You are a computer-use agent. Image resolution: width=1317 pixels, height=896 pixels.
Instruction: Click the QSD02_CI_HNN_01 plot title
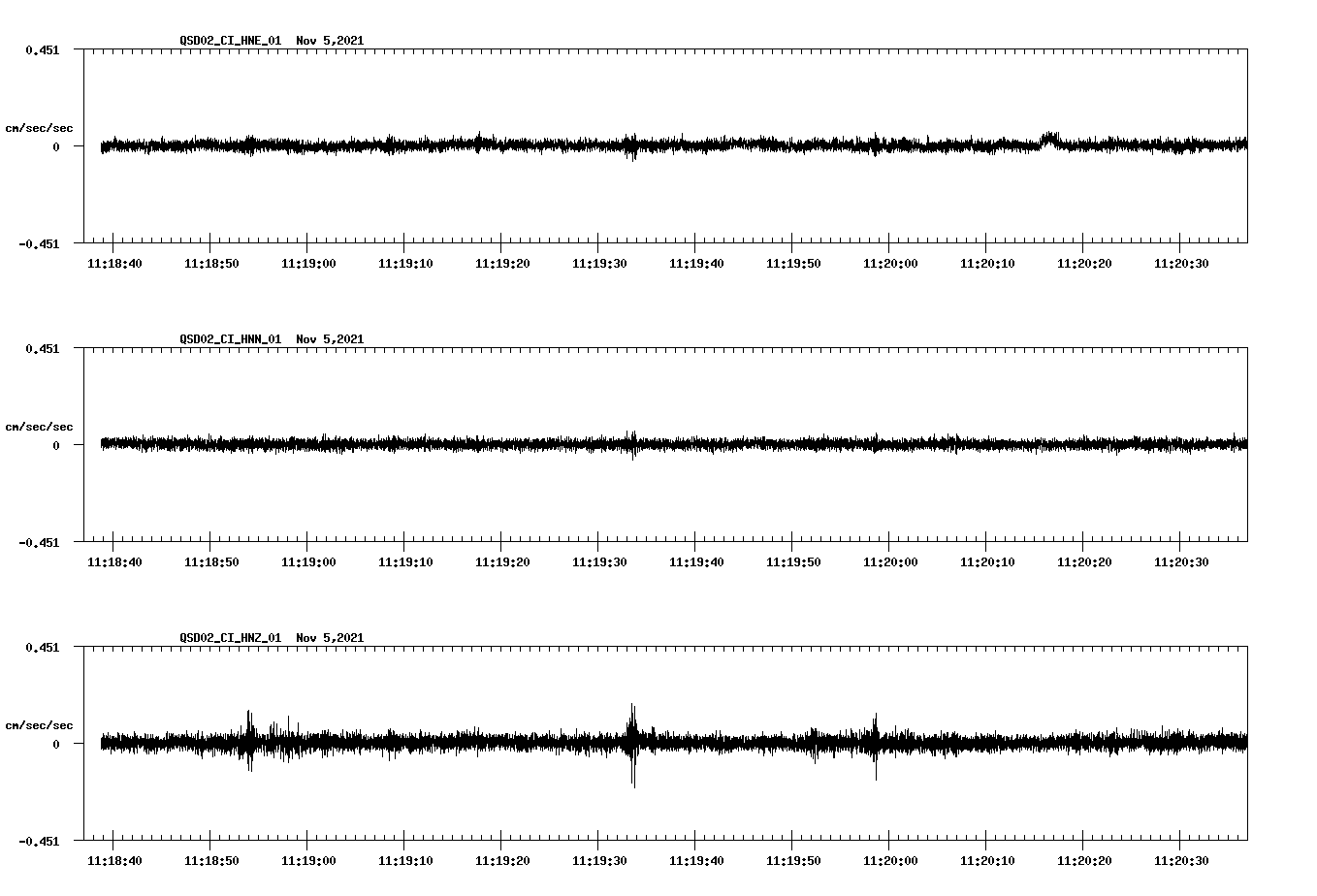point(272,339)
